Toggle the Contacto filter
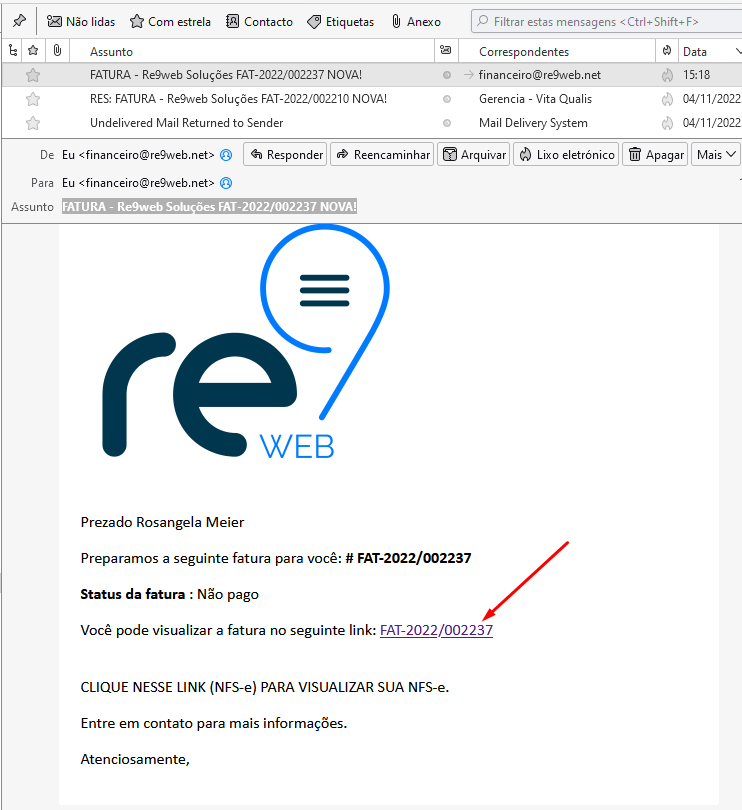 (259, 22)
